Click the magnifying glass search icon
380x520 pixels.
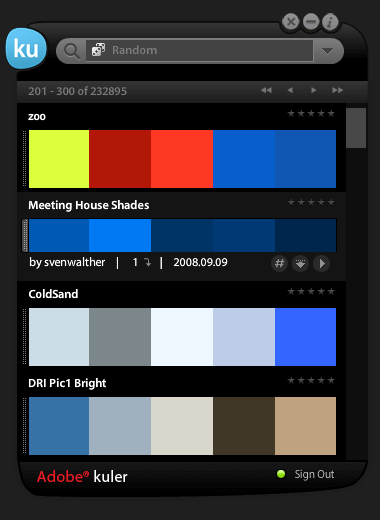71,51
